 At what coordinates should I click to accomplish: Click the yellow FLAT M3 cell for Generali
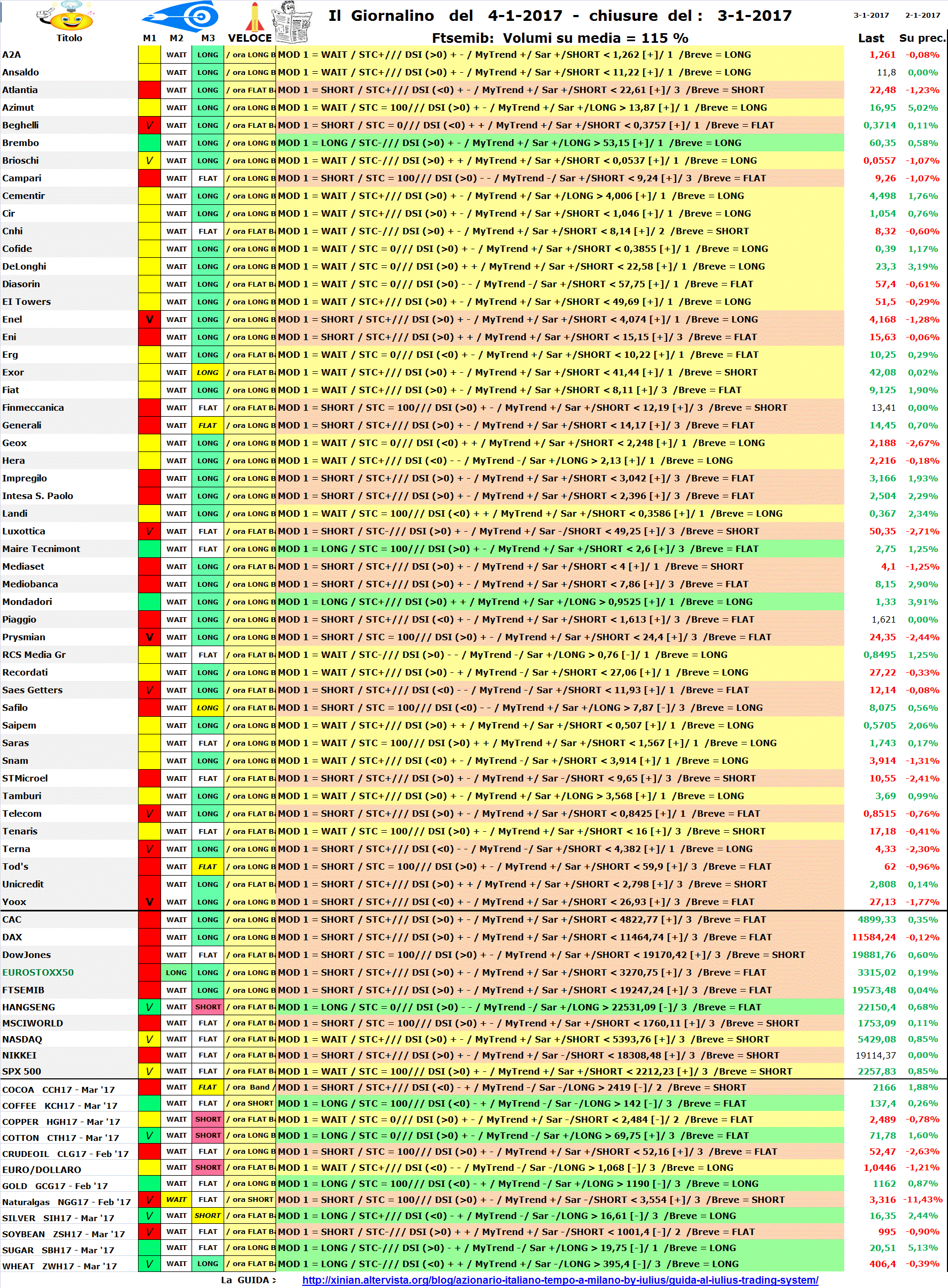pos(208,425)
